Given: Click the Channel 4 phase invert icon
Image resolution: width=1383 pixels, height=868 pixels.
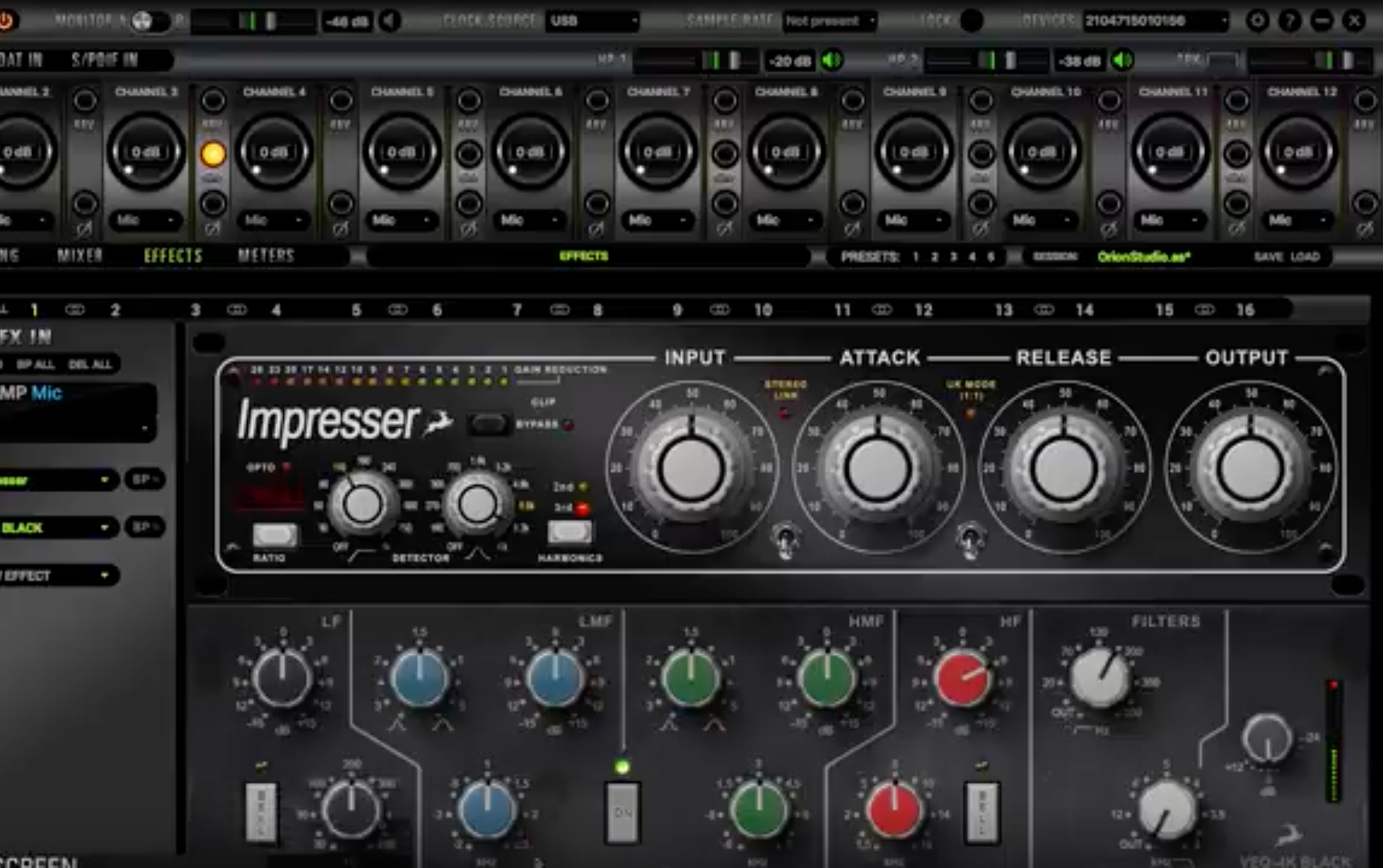Looking at the screenshot, I should 340,230.
